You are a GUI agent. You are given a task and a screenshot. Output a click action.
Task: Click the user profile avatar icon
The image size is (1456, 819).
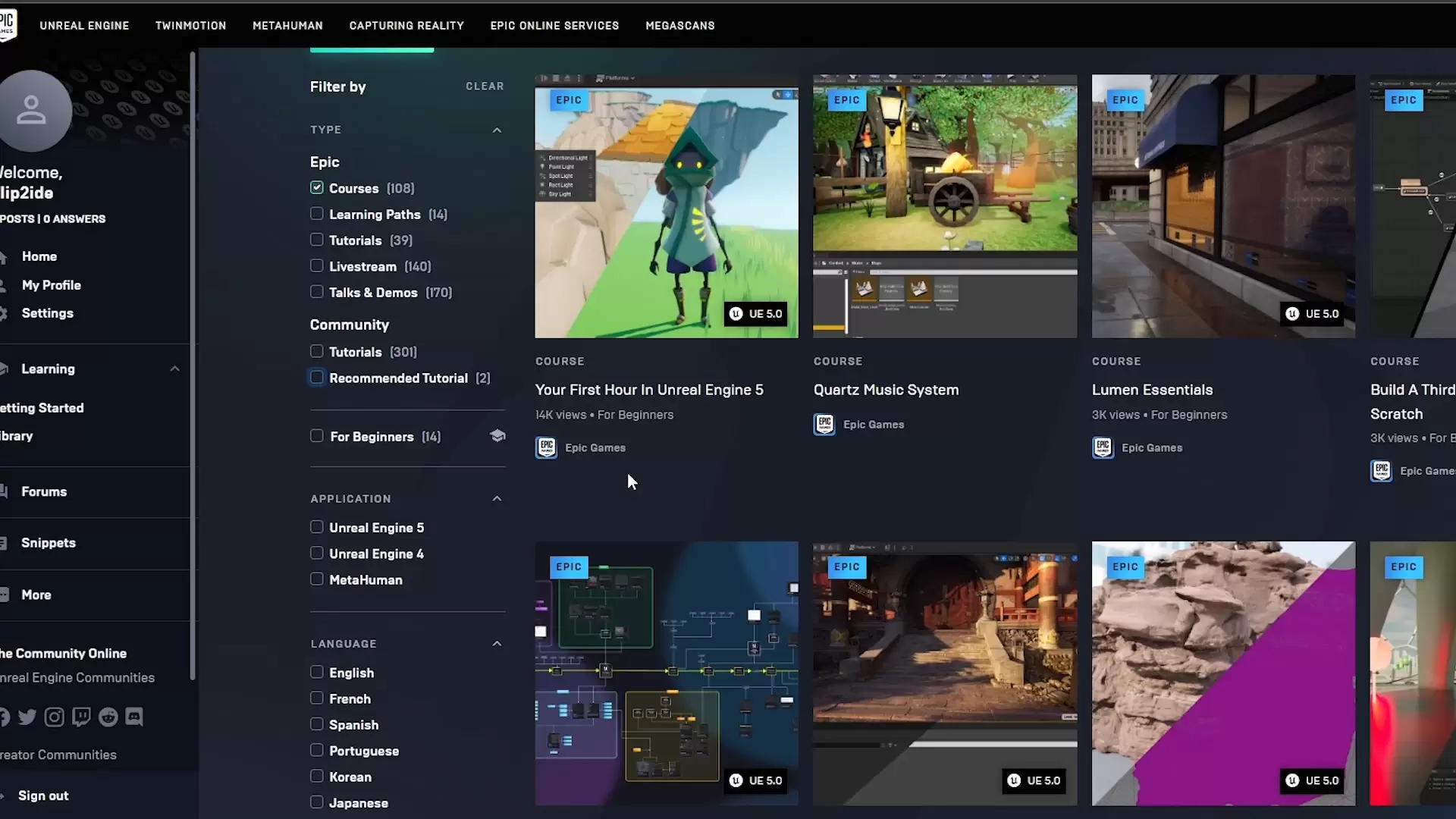pyautogui.click(x=32, y=111)
